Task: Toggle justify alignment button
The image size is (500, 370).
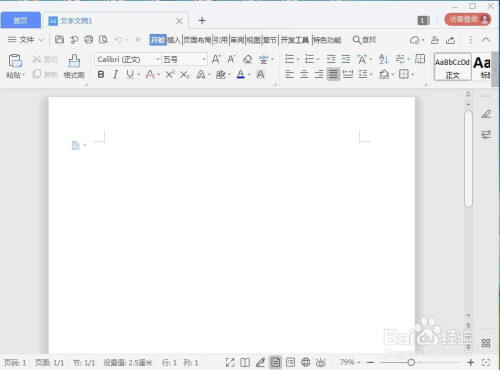Action: [333, 74]
